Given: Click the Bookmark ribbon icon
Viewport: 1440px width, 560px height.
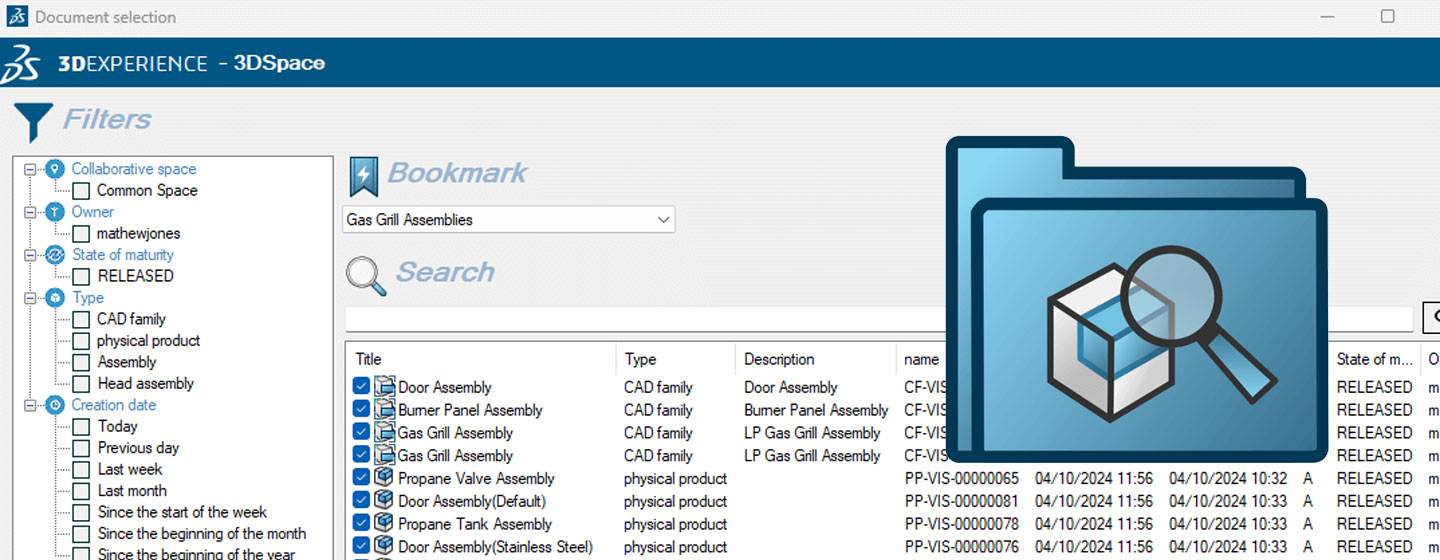Looking at the screenshot, I should pyautogui.click(x=363, y=176).
